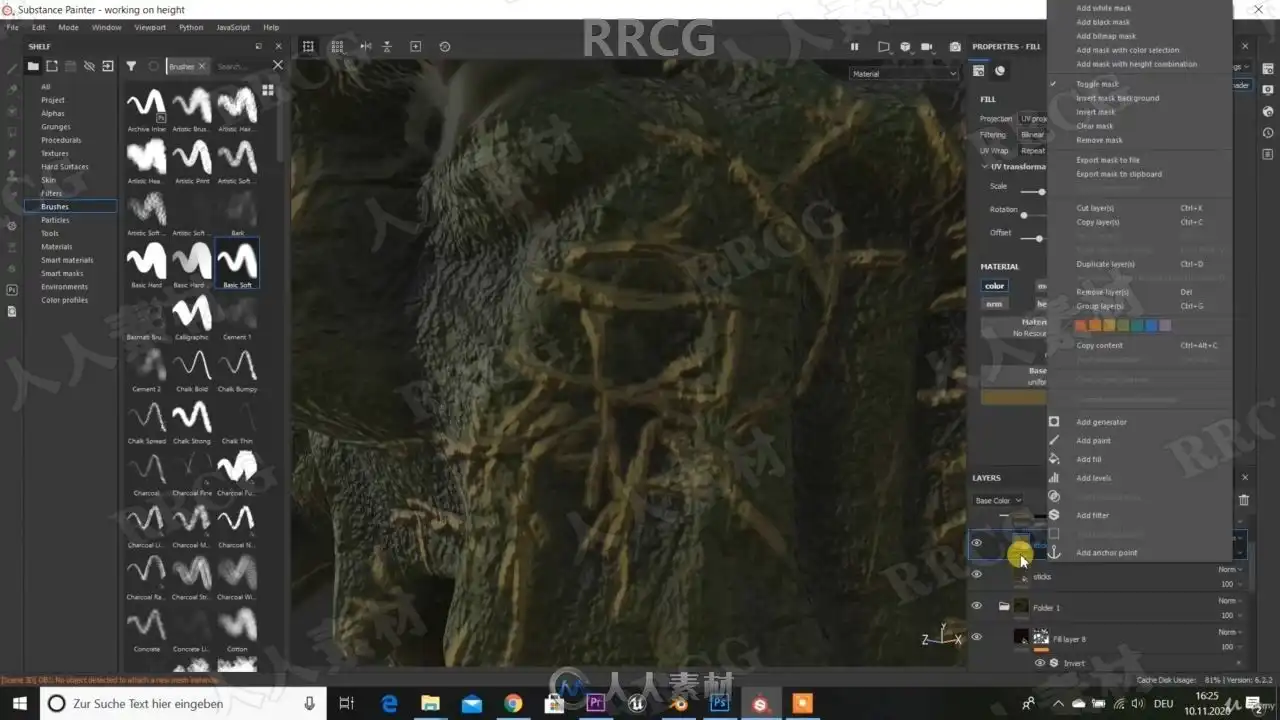Open the Base Color channel dropdown

(x=998, y=500)
